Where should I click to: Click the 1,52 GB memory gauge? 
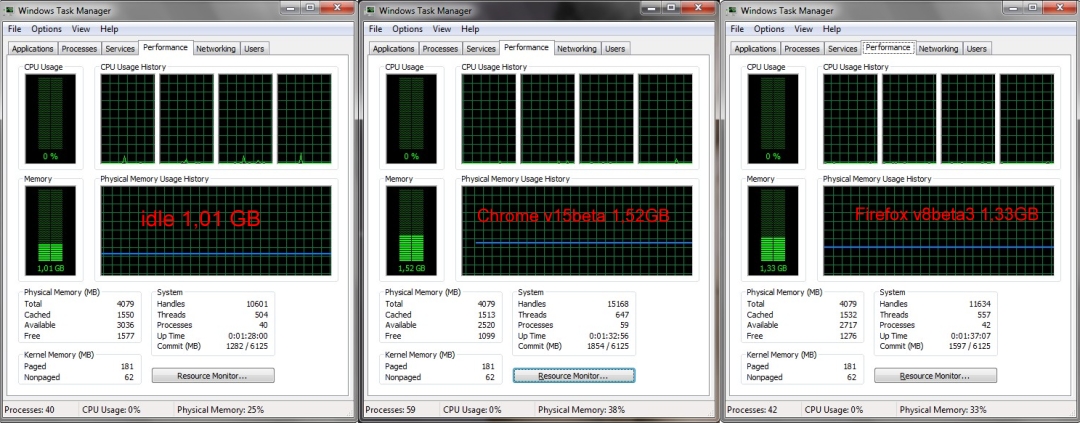click(x=411, y=231)
